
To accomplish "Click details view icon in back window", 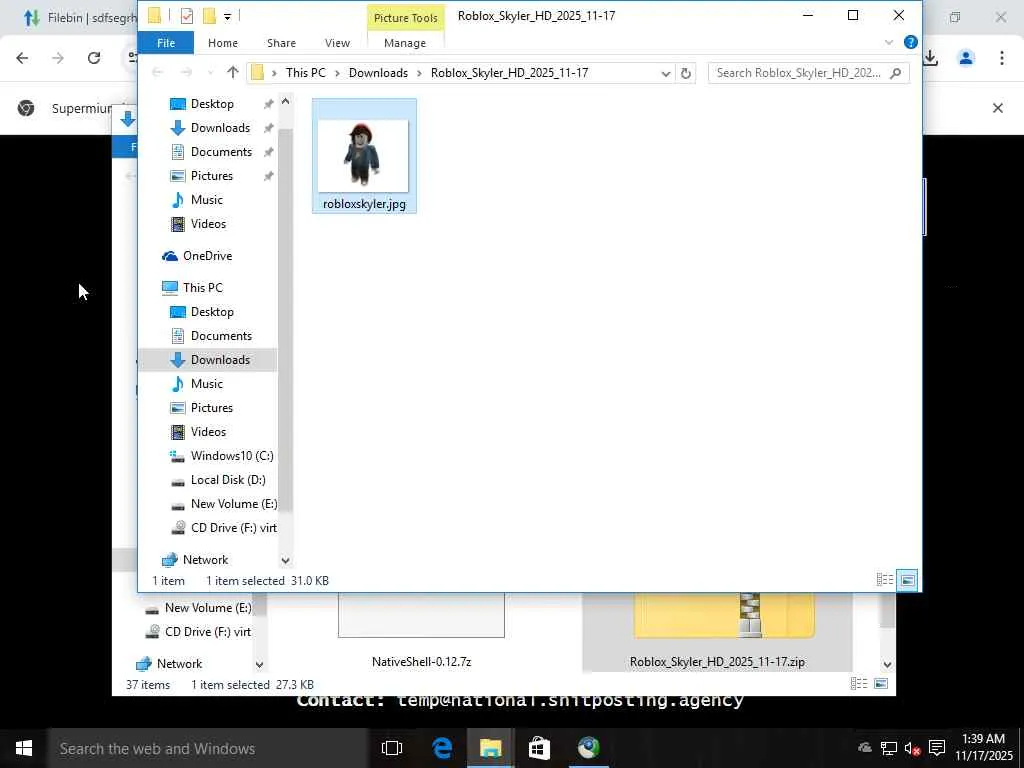I will 859,684.
